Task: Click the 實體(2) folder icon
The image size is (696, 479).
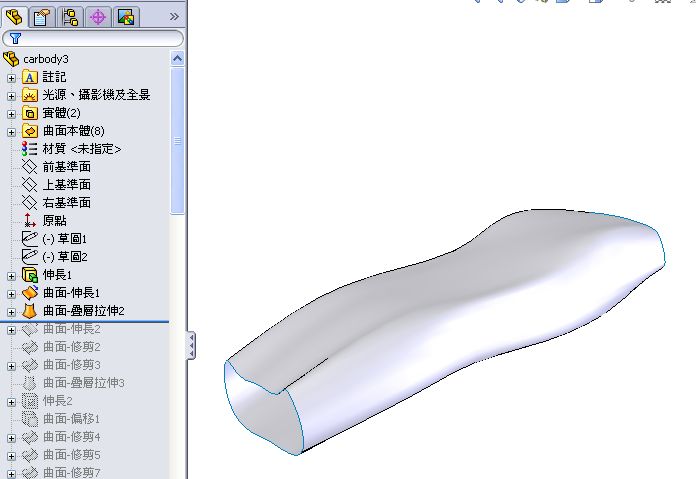Action: 30,113
